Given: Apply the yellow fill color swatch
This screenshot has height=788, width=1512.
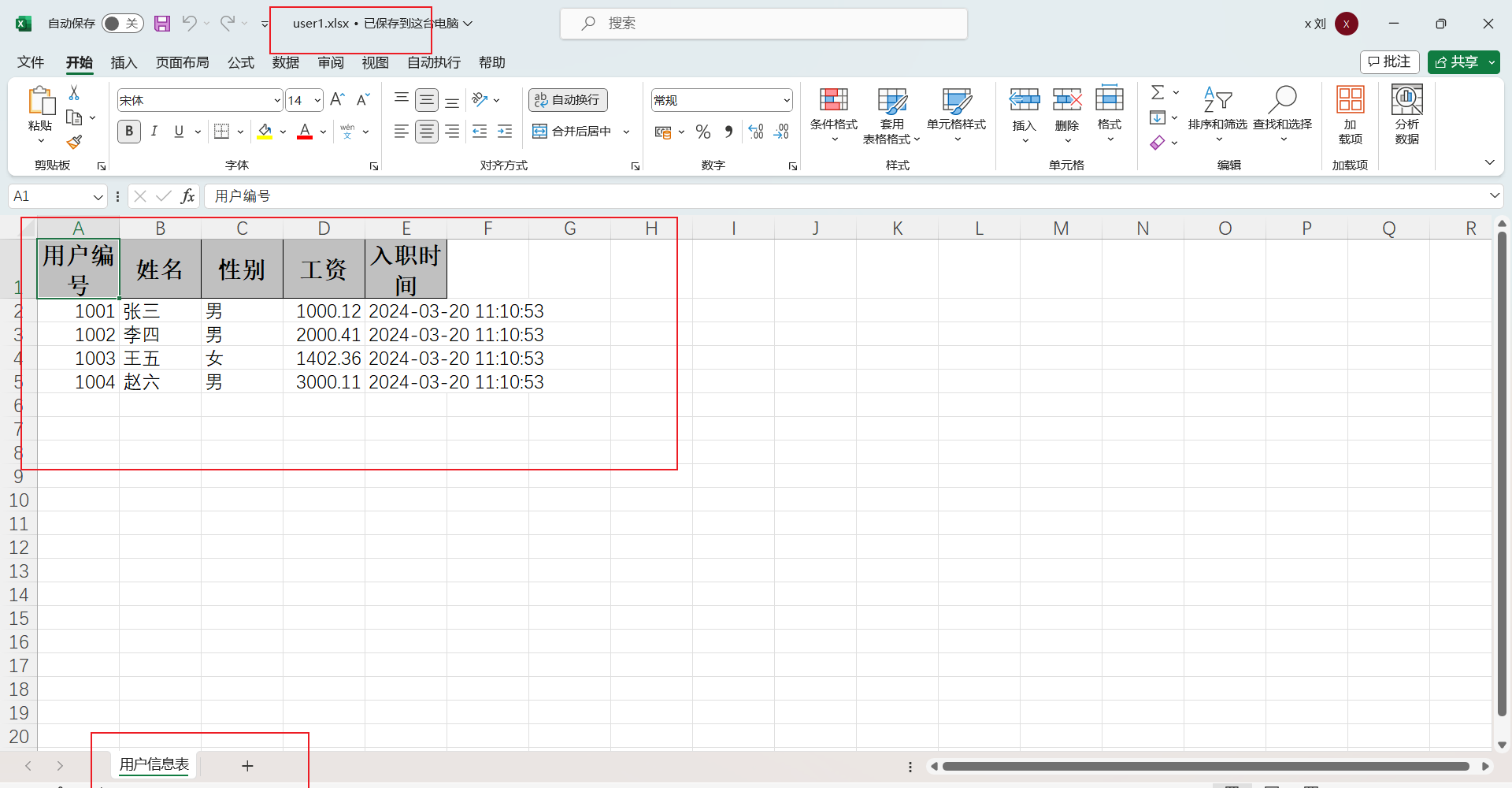Looking at the screenshot, I should point(265,132).
